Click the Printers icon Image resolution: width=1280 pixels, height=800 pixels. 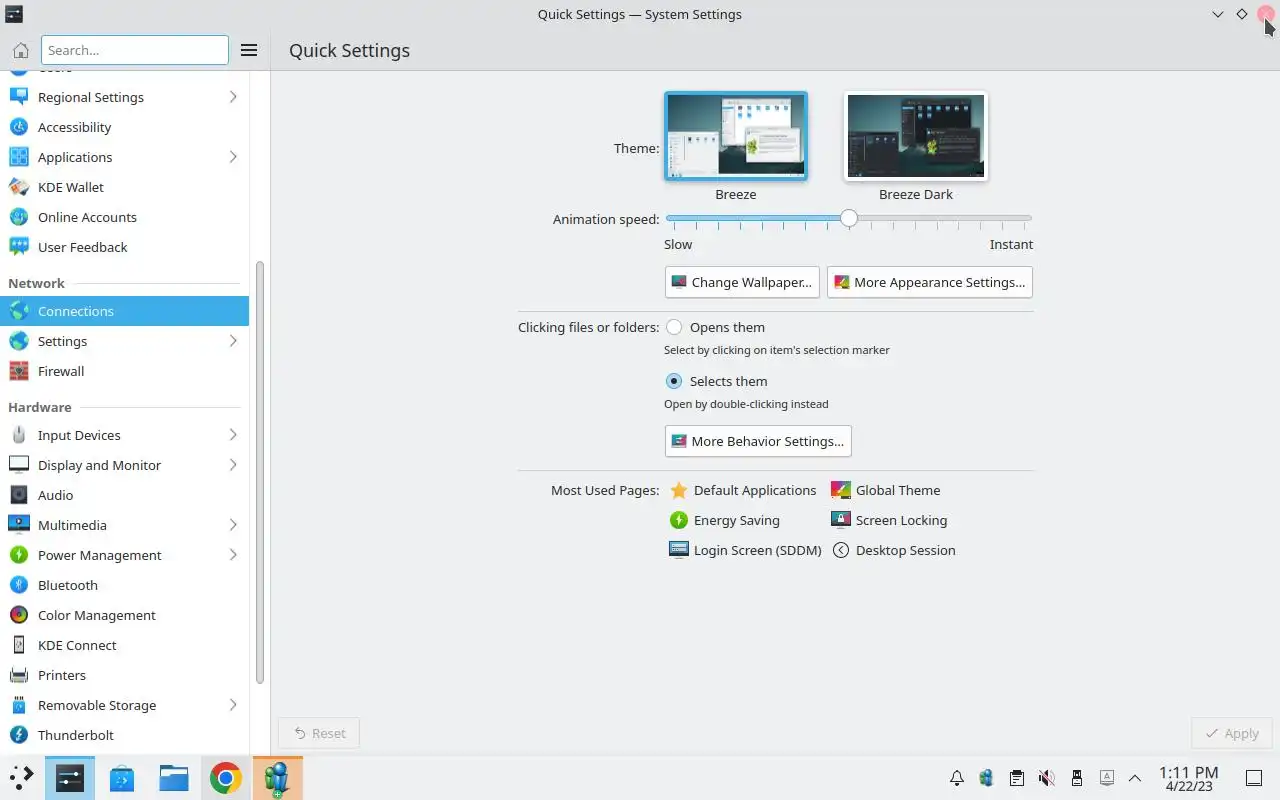pyautogui.click(x=18, y=675)
